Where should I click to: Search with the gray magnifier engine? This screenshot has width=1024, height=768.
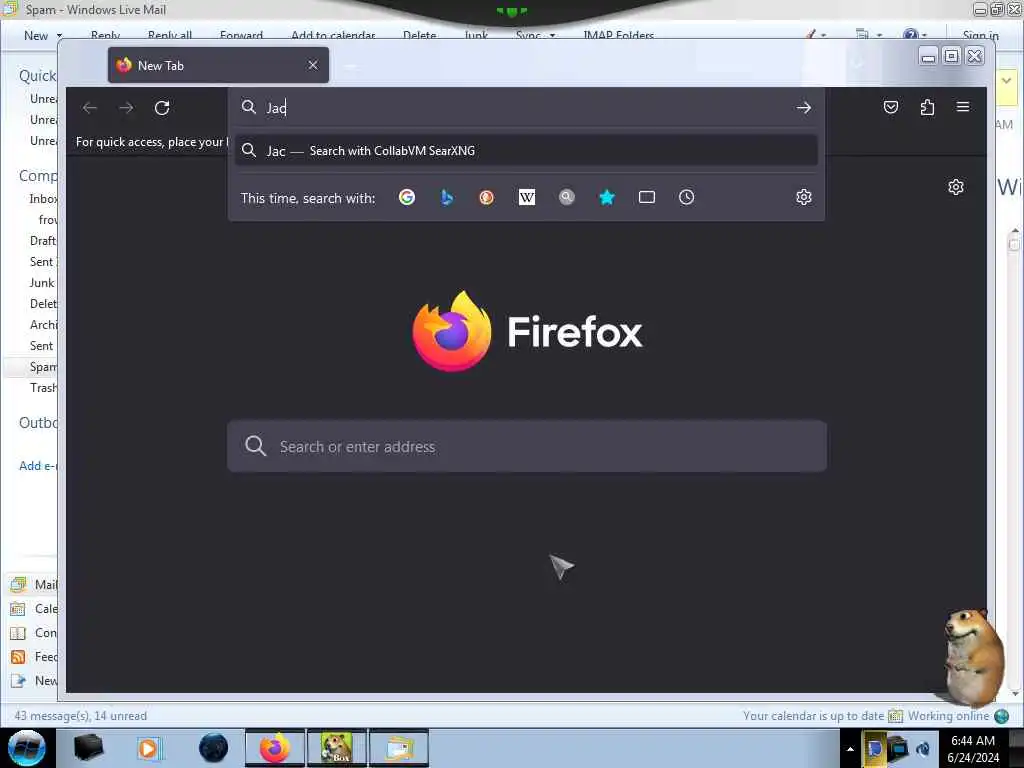click(567, 197)
